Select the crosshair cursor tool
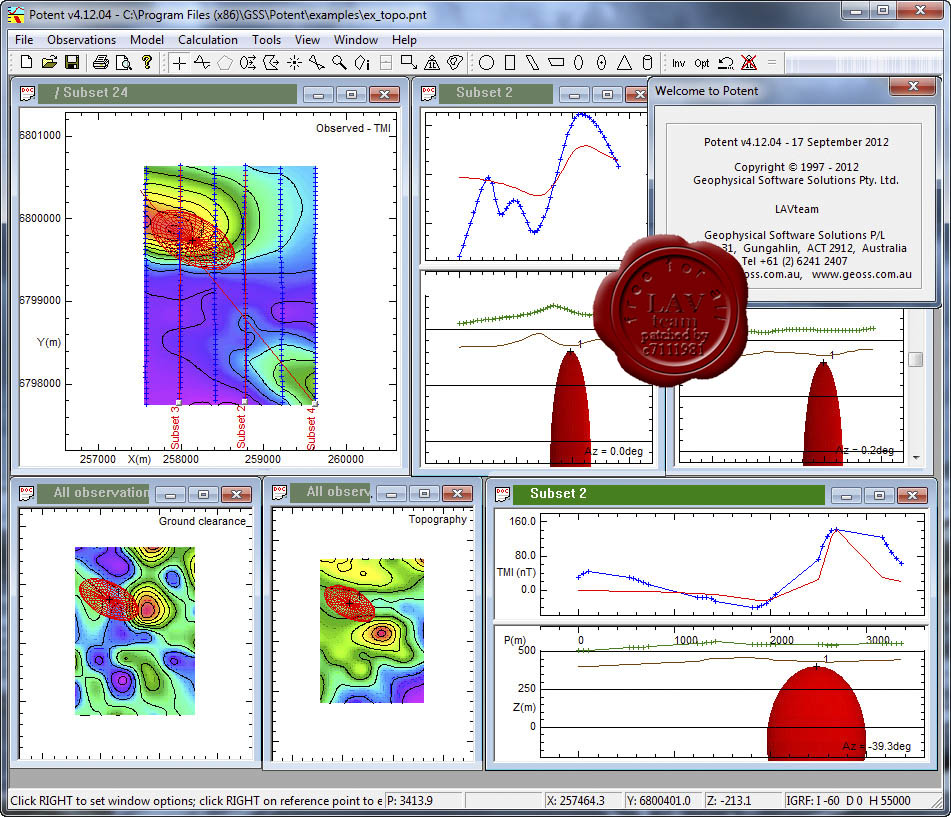 (x=179, y=62)
